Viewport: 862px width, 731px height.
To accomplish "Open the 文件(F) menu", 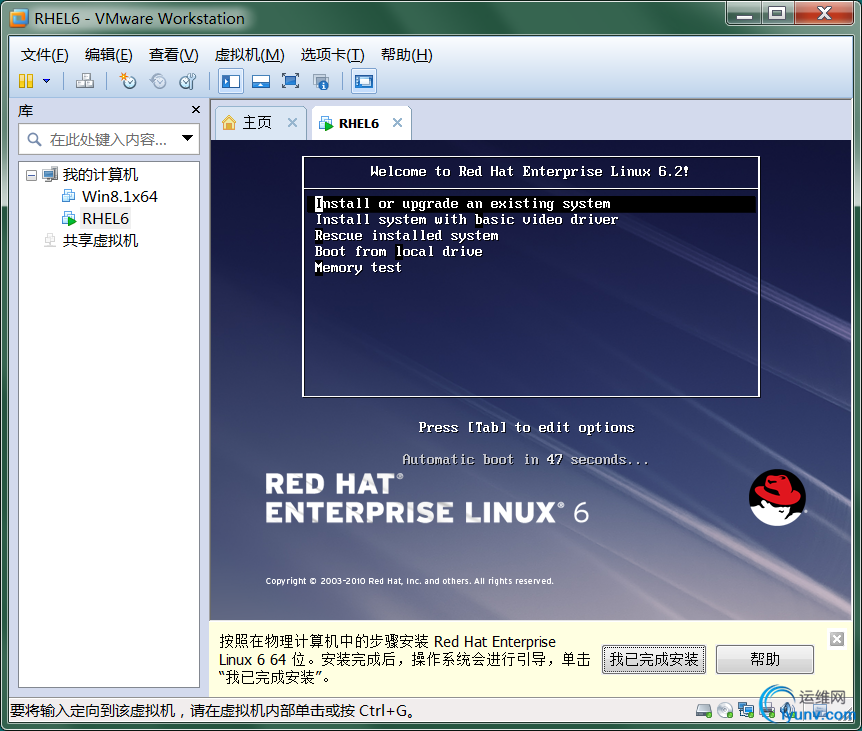I will point(45,55).
